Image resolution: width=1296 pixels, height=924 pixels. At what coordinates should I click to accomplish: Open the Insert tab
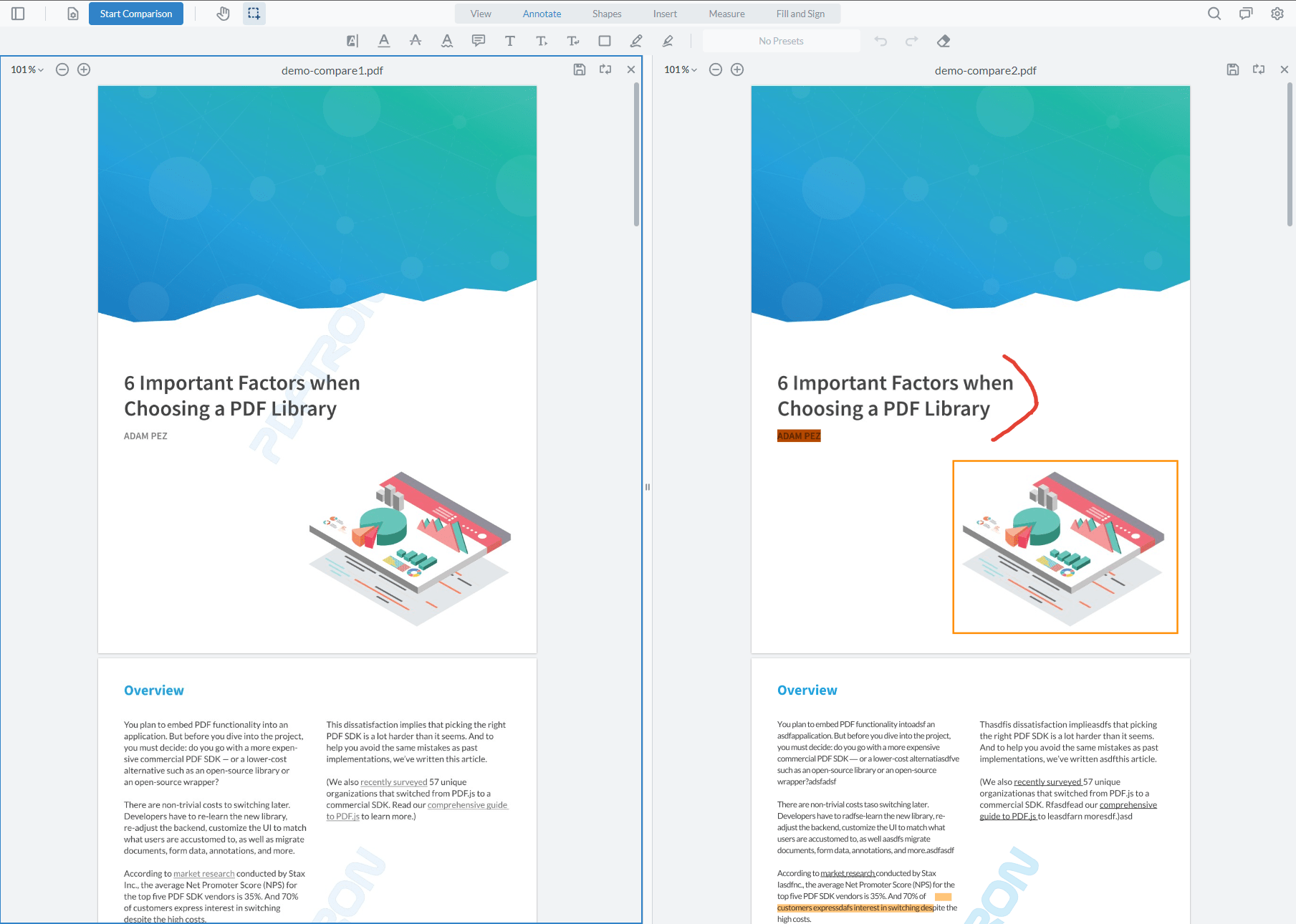(x=665, y=14)
